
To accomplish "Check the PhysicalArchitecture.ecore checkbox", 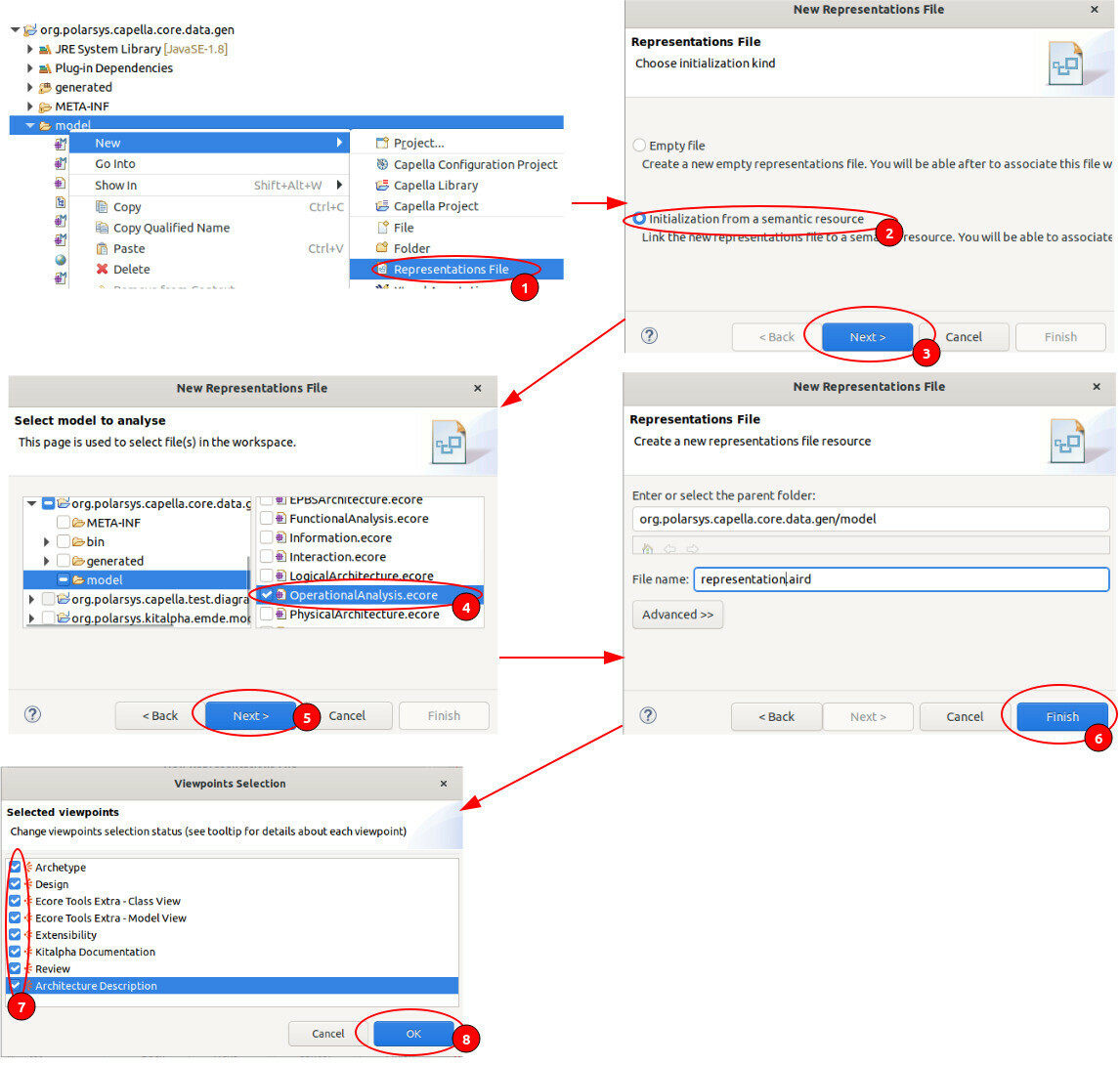I will (267, 615).
